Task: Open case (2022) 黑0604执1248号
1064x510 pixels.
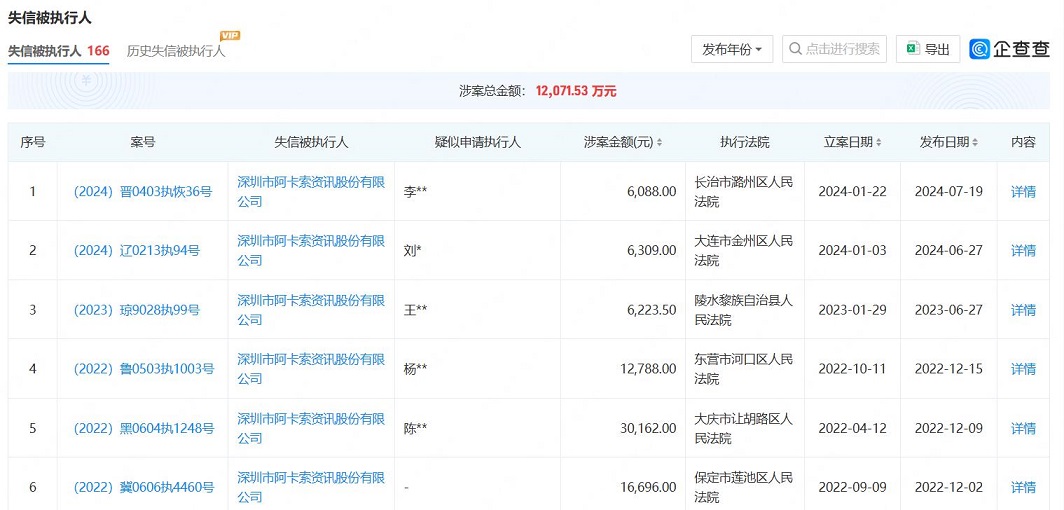Action: pyautogui.click(x=144, y=429)
